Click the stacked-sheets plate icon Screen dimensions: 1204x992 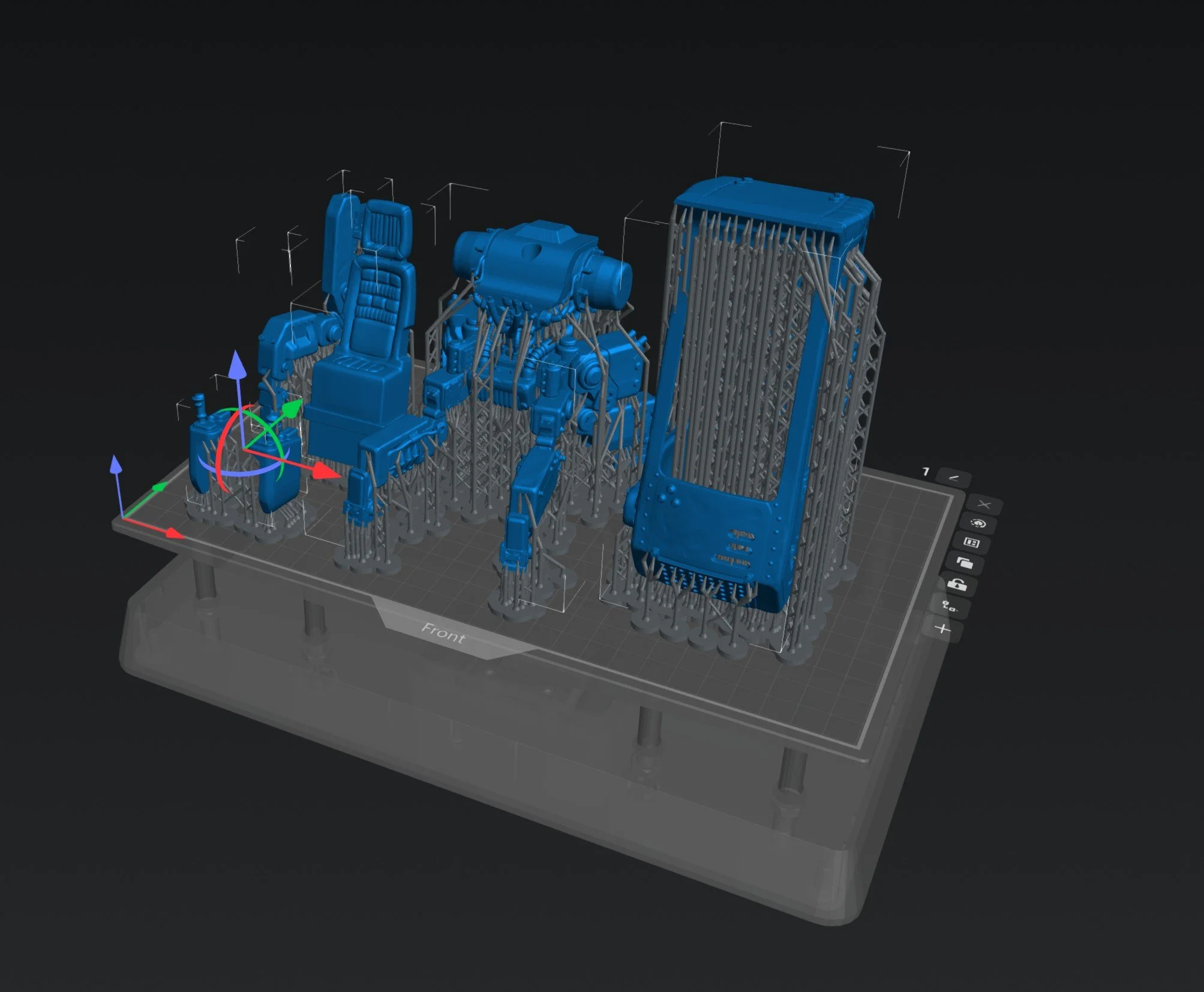[x=964, y=563]
